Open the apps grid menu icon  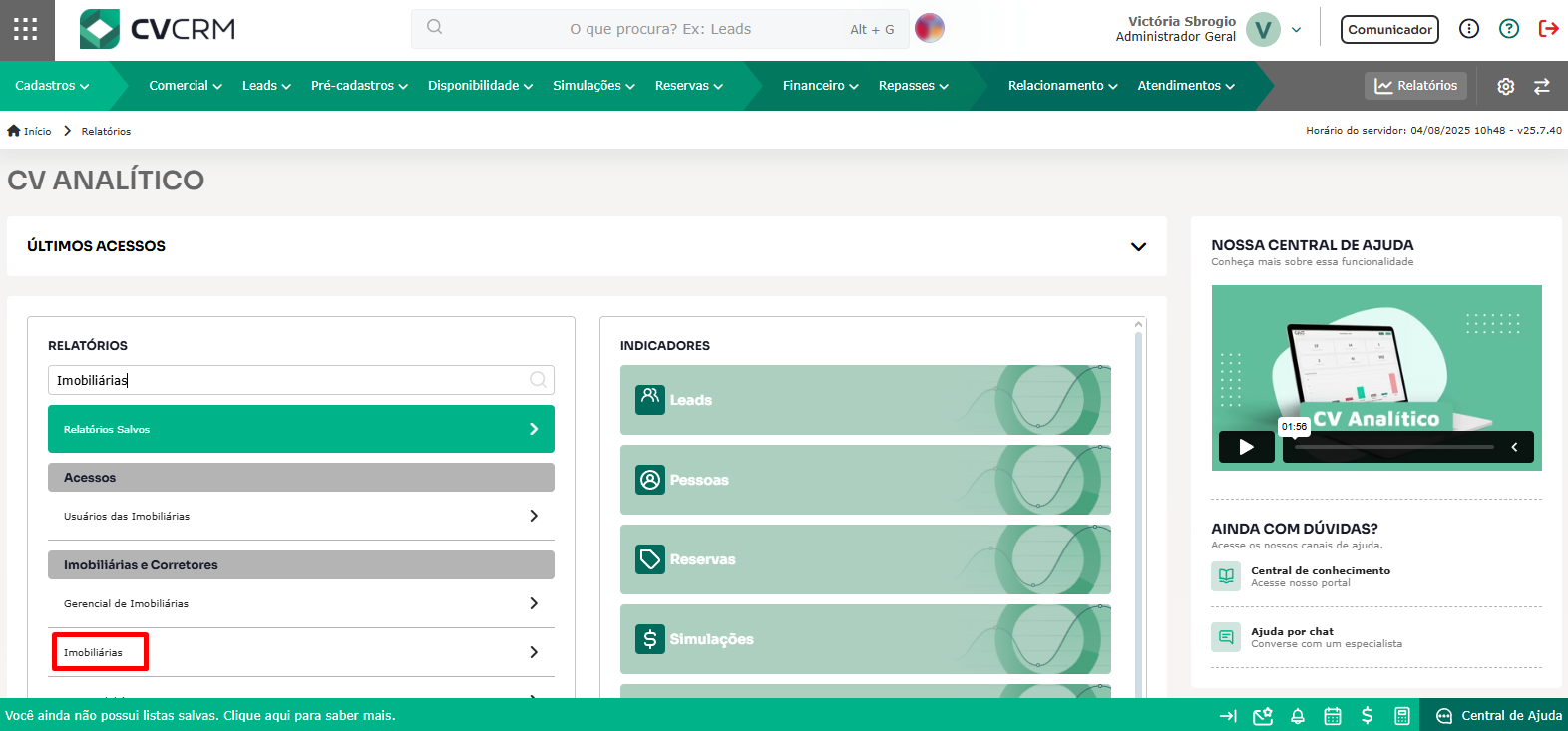pyautogui.click(x=25, y=29)
